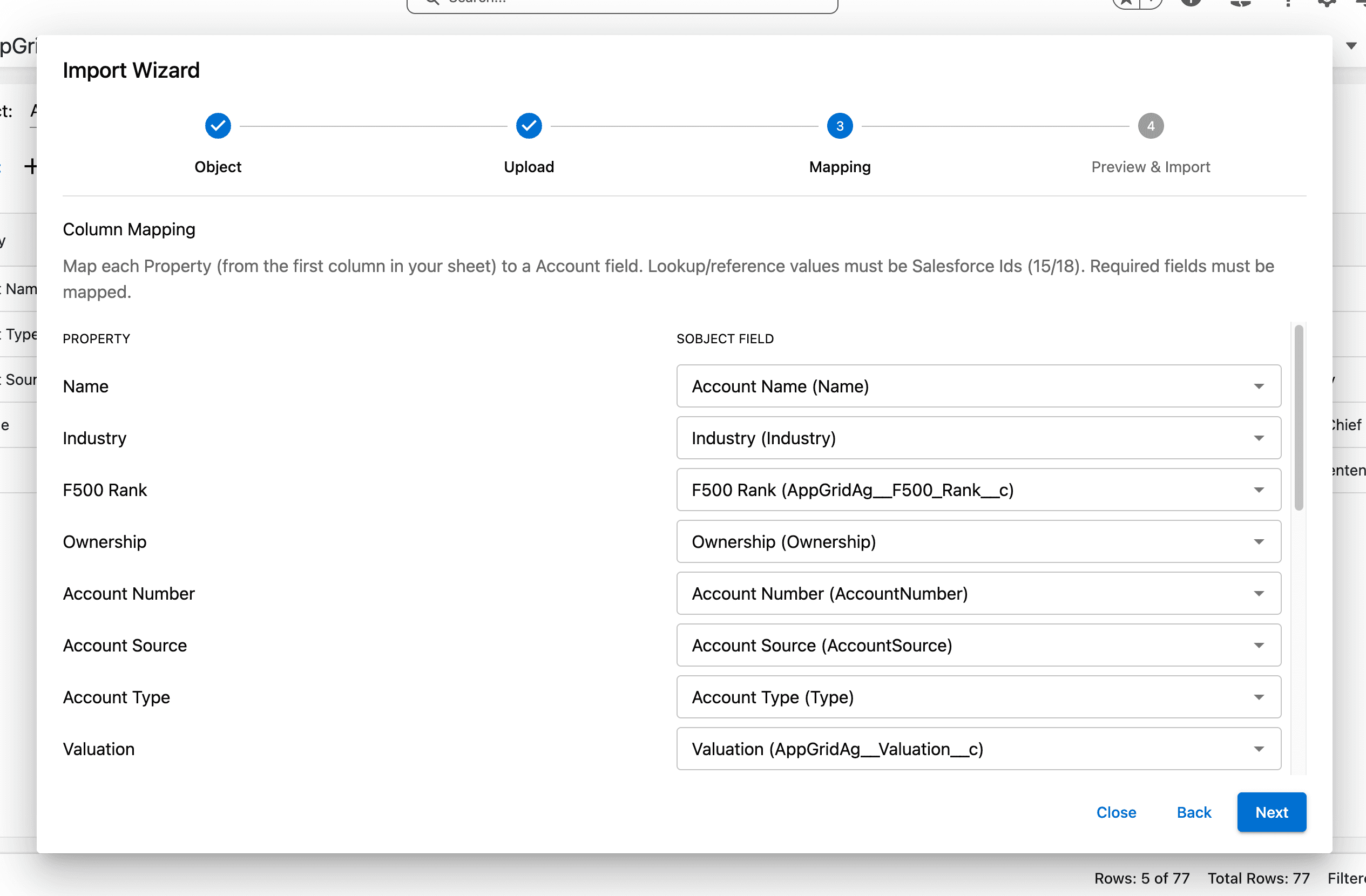Expand the Account Type (Type) dropdown
The image size is (1366, 896).
(x=978, y=696)
